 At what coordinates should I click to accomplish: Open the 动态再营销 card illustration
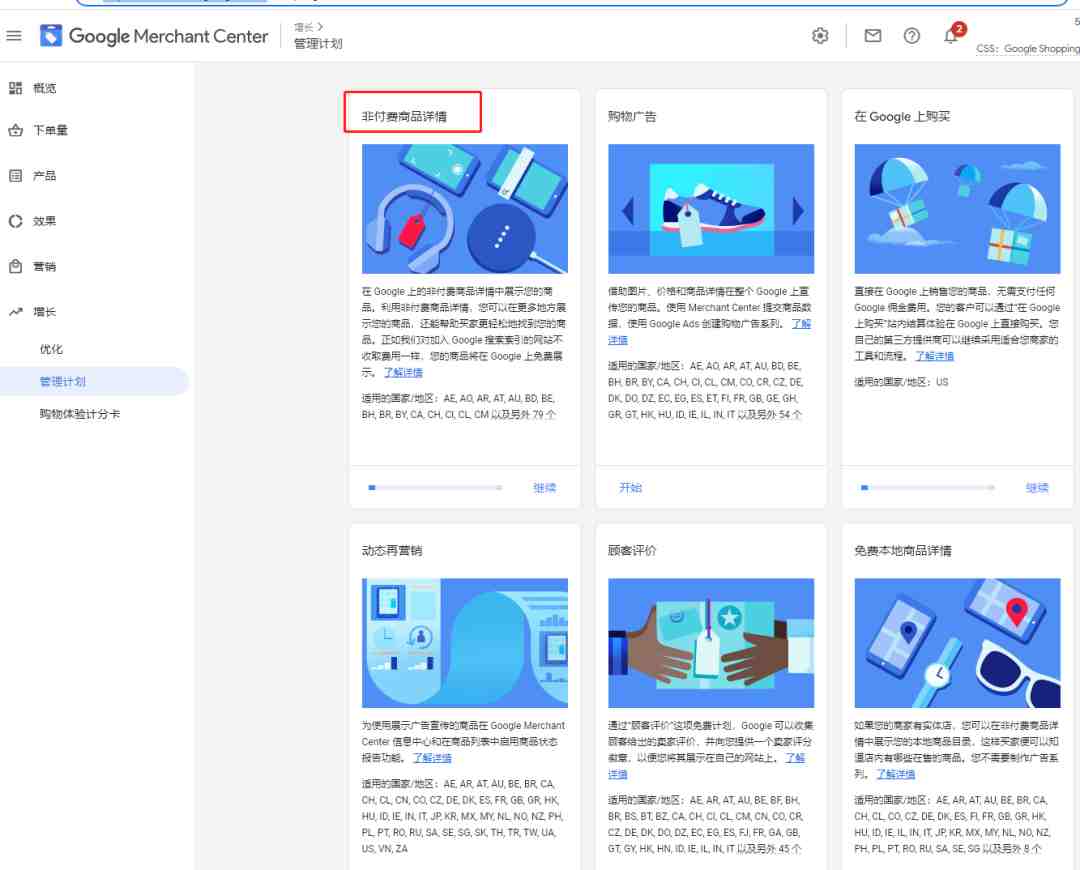point(465,643)
